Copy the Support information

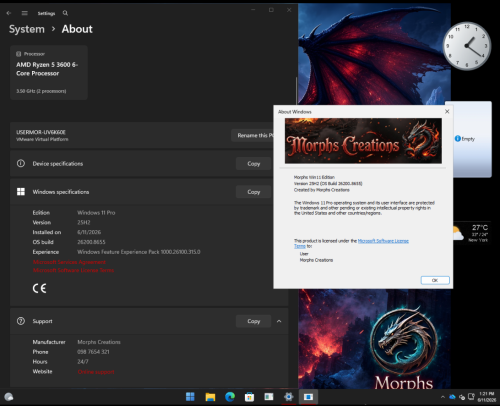click(x=254, y=321)
